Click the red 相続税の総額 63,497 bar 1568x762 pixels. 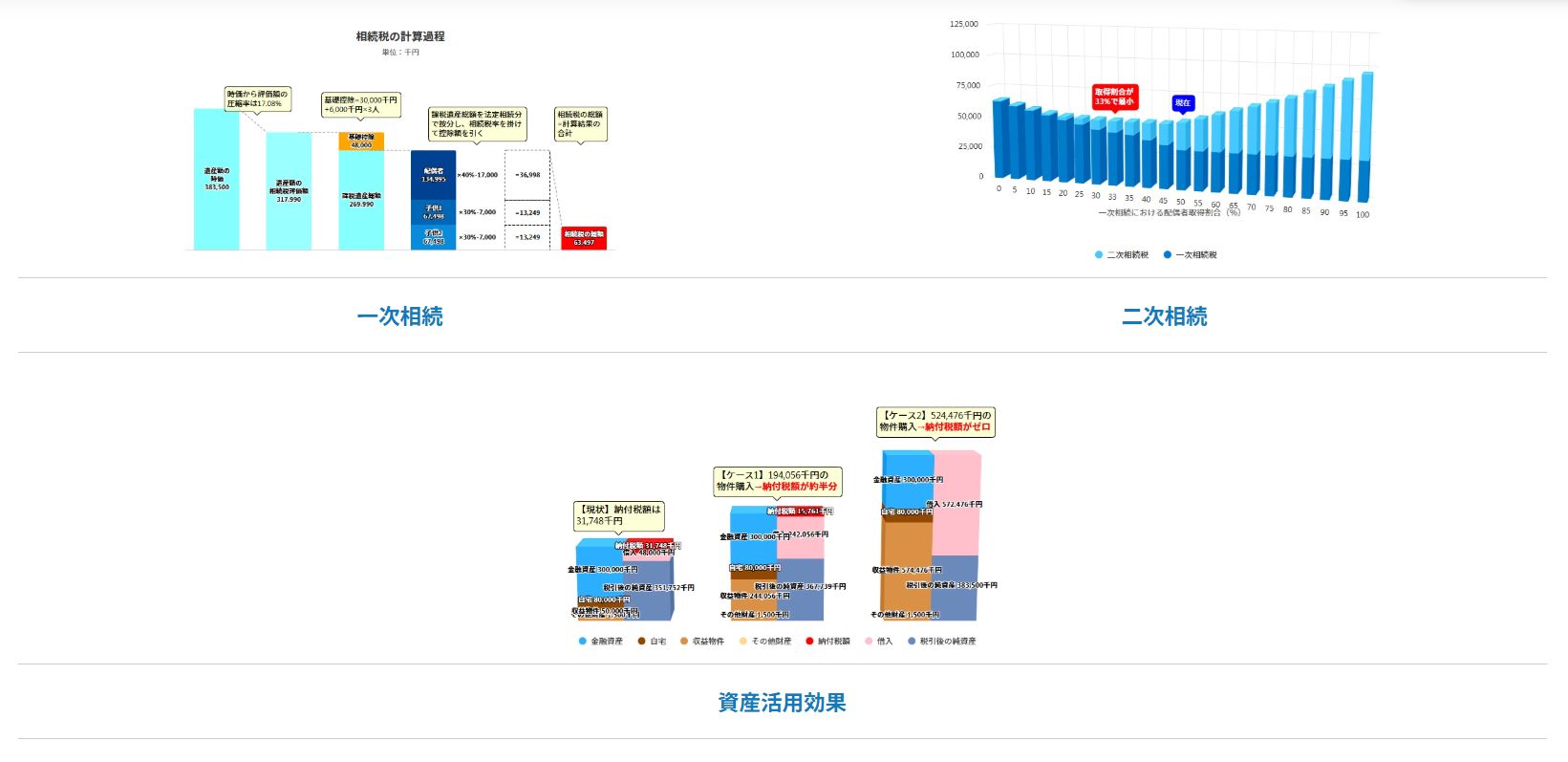tap(584, 238)
